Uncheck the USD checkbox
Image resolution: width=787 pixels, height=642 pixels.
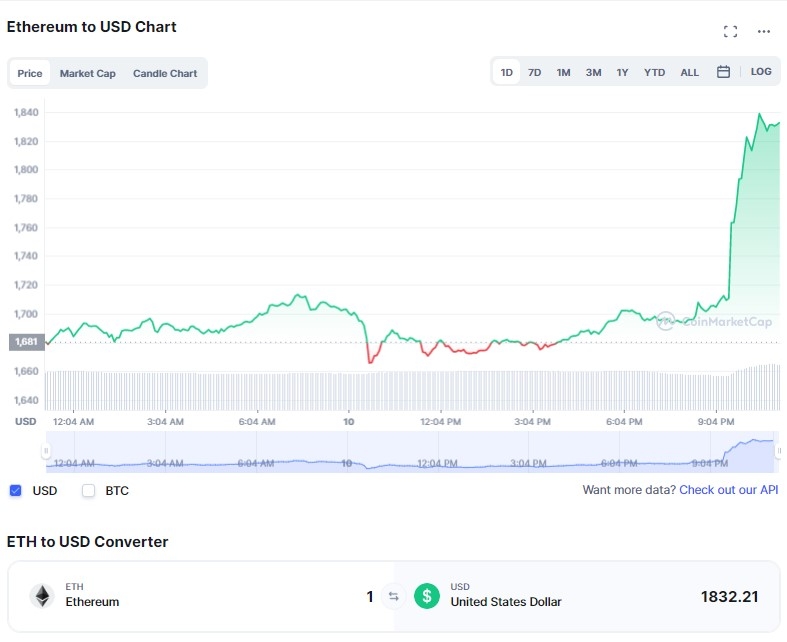click(16, 490)
